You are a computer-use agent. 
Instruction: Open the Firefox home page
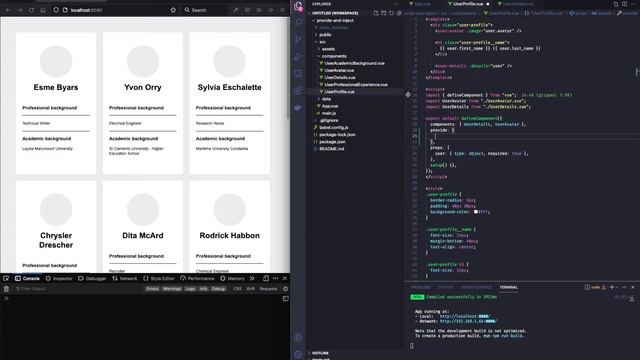pyautogui.click(x=43, y=10)
